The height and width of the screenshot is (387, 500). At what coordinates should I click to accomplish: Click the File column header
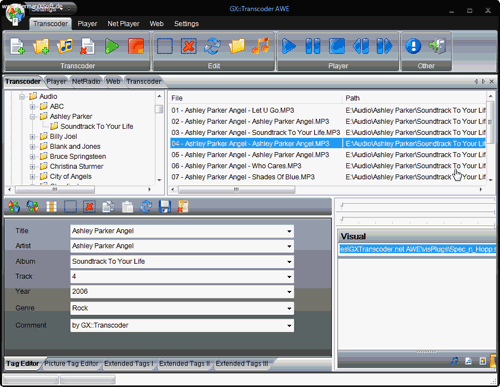(x=256, y=98)
